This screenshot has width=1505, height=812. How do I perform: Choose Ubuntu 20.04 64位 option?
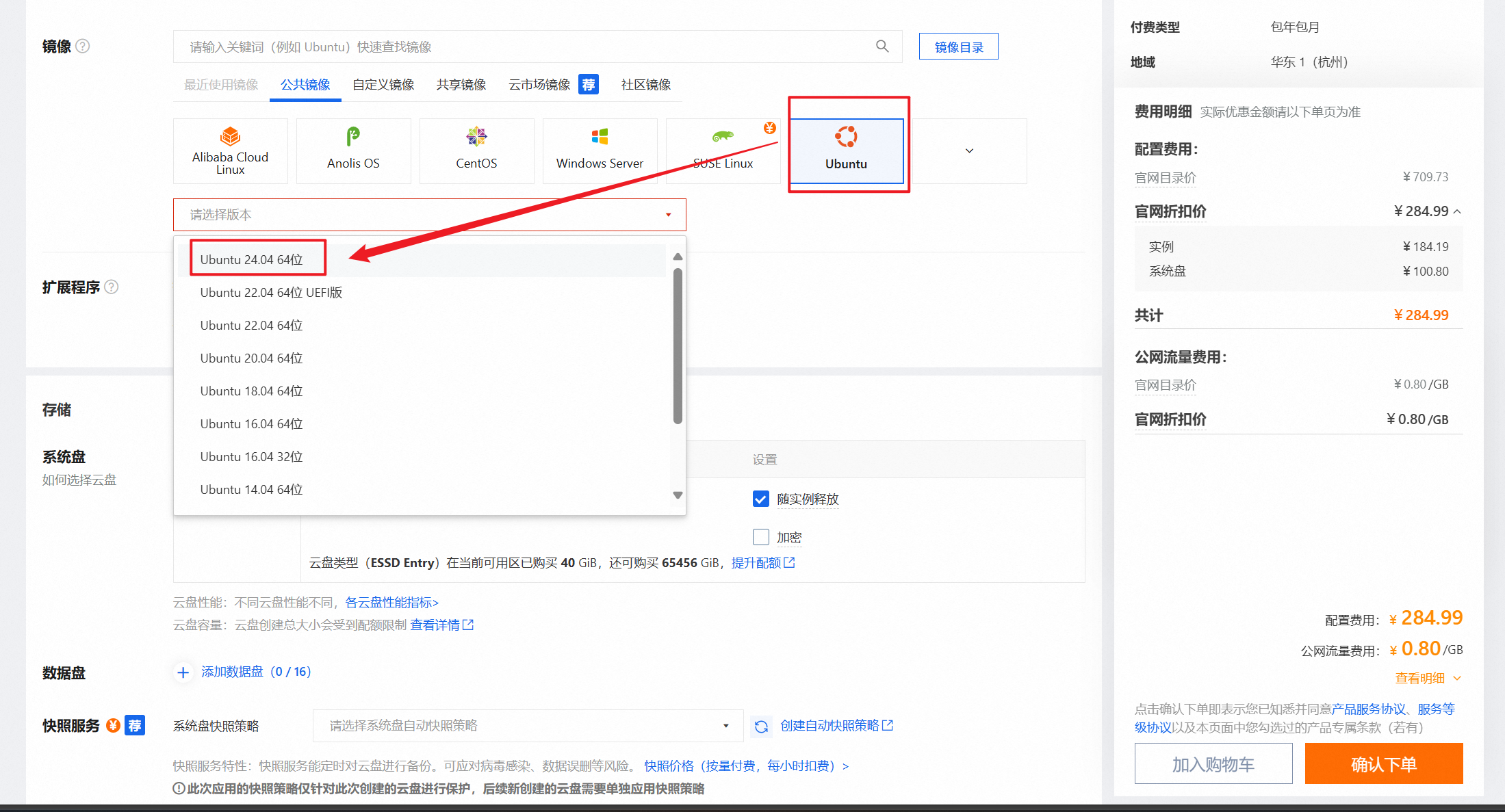coord(422,358)
